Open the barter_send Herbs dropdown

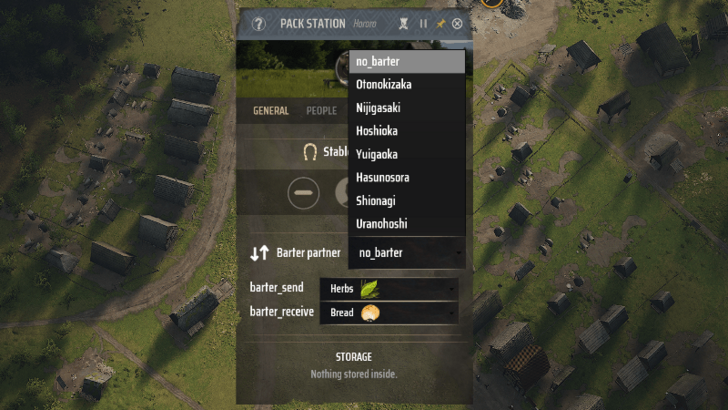pyautogui.click(x=389, y=289)
